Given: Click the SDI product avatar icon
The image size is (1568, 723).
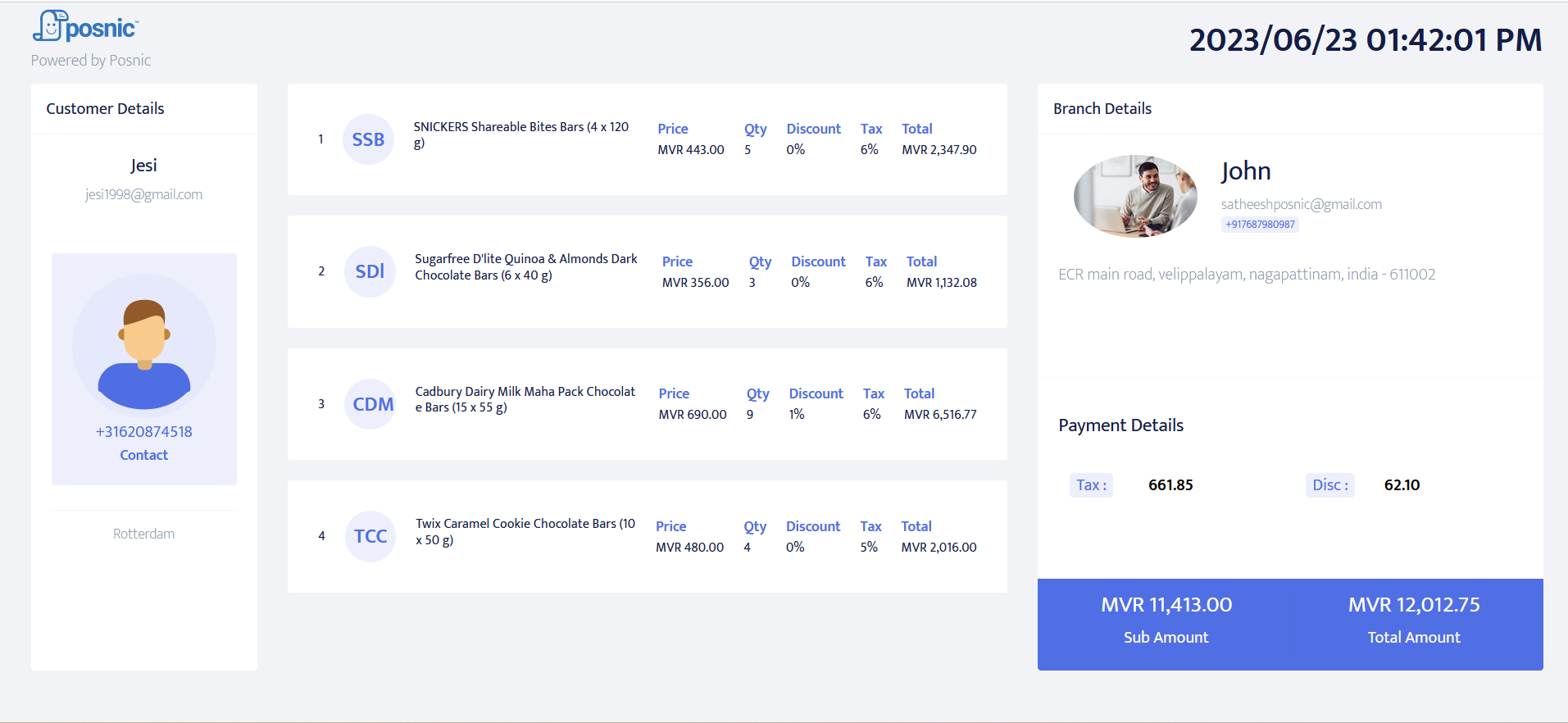Looking at the screenshot, I should click(370, 271).
